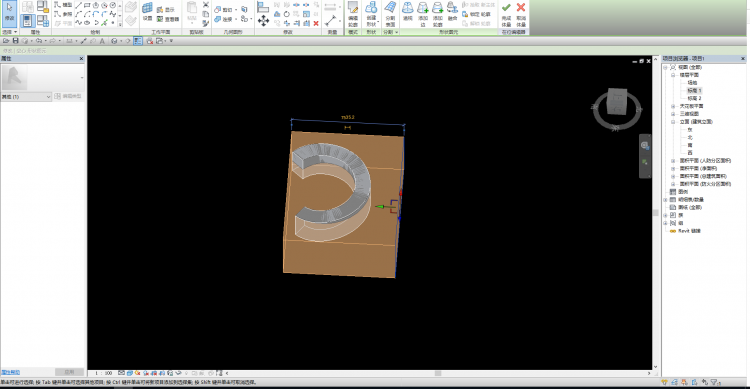Click the red X Delete icon in Modify panel
The height and width of the screenshot is (389, 750).
pos(316,23)
